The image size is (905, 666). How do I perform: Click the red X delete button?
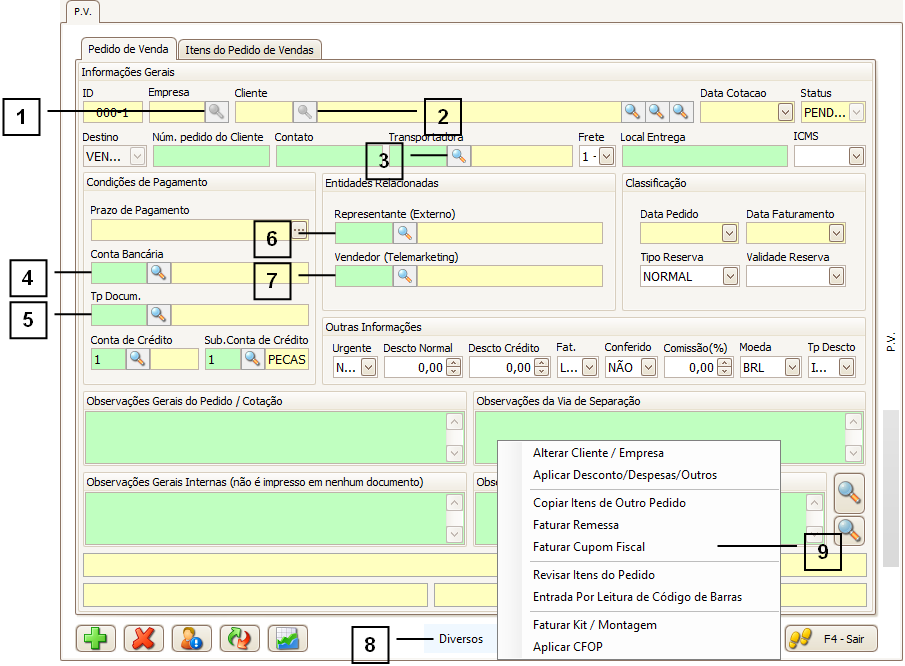(x=144, y=639)
